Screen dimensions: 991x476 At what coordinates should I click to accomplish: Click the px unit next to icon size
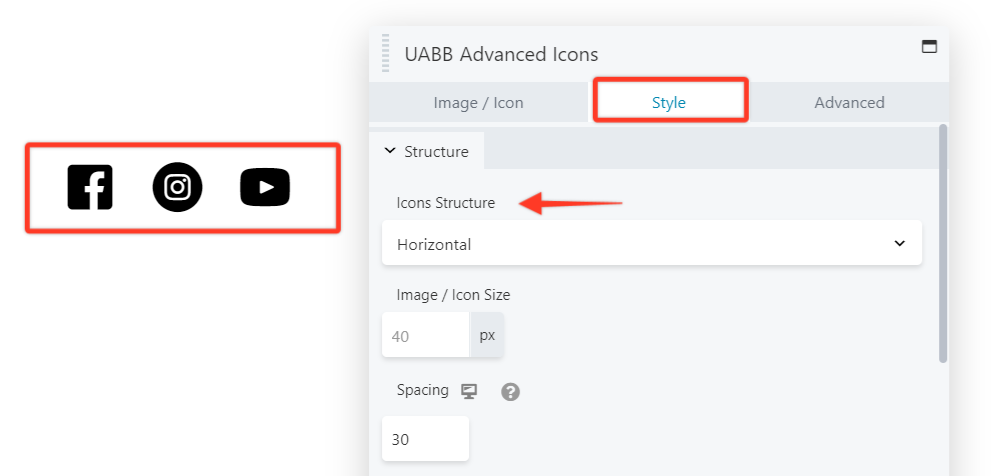tap(487, 336)
